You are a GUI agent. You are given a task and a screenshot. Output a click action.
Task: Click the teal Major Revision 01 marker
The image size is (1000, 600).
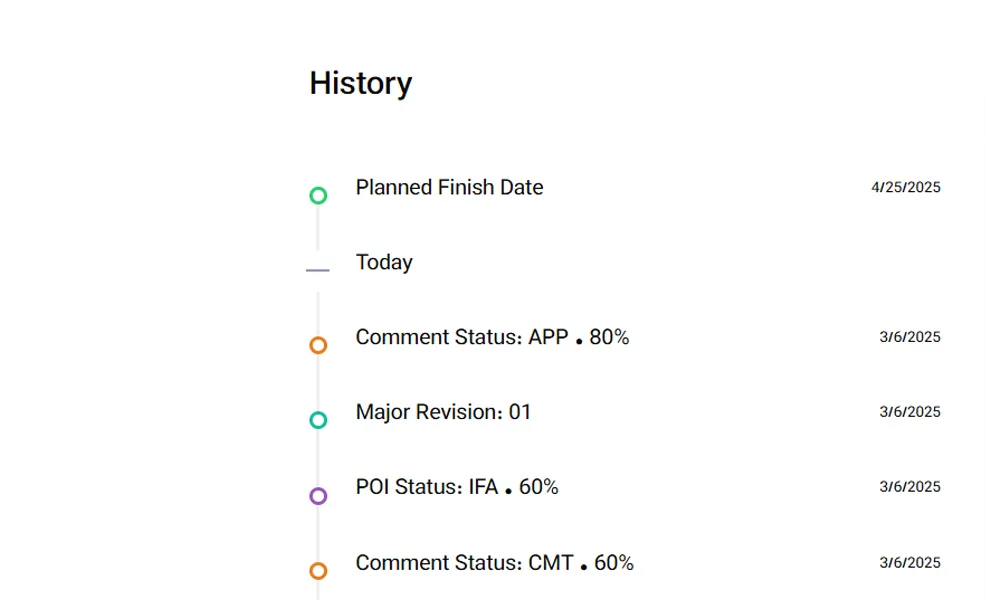coord(318,420)
